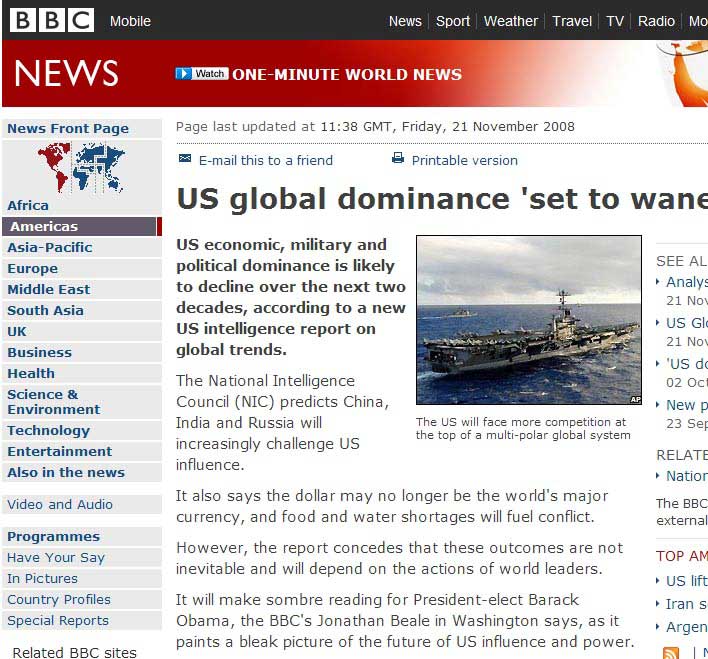Click the photo caption about multi-polar system
The width and height of the screenshot is (708, 659).
pos(523,428)
